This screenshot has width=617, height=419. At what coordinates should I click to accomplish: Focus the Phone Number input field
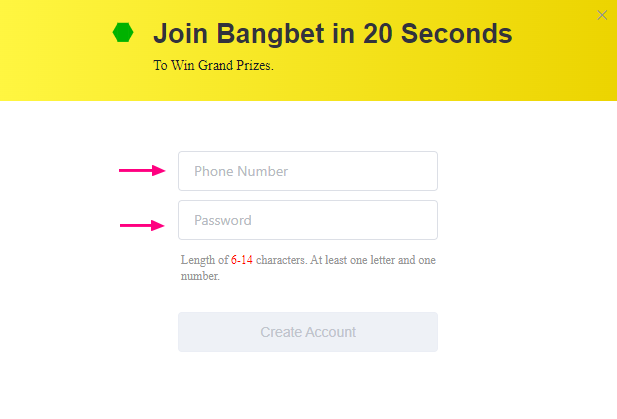[x=307, y=171]
